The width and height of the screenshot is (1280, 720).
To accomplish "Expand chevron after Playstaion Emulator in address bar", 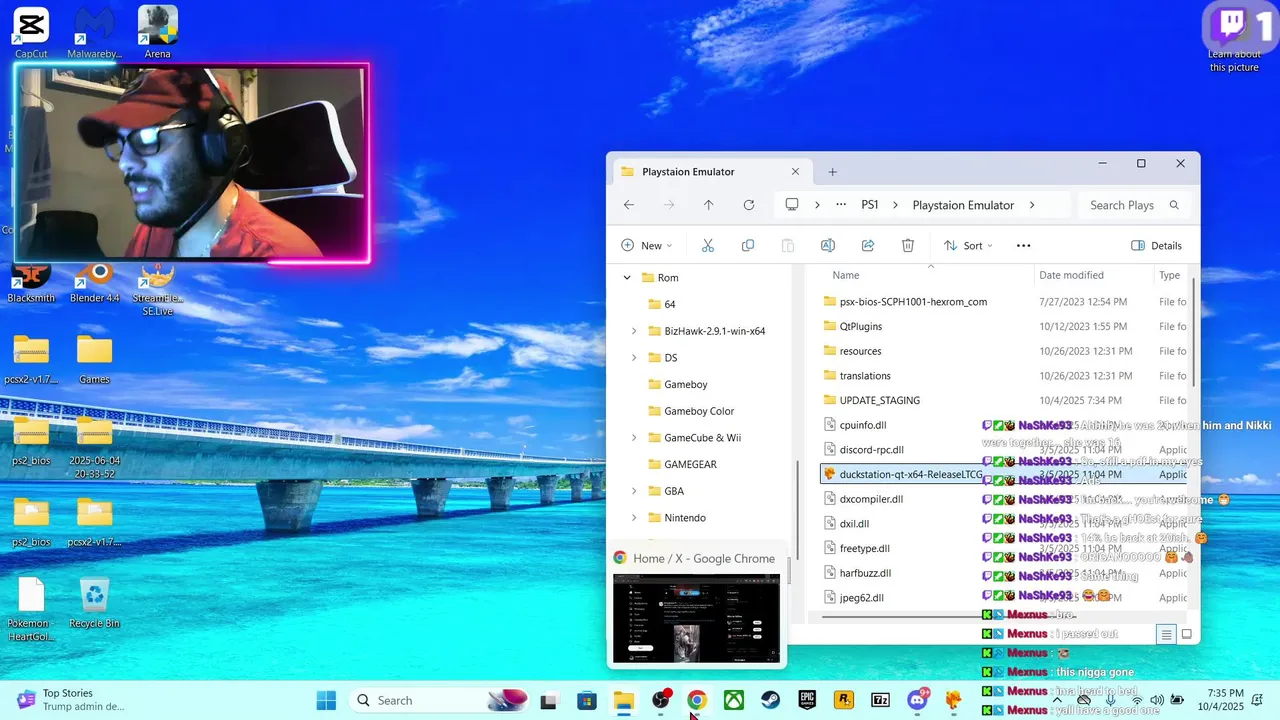I will click(x=1032, y=205).
